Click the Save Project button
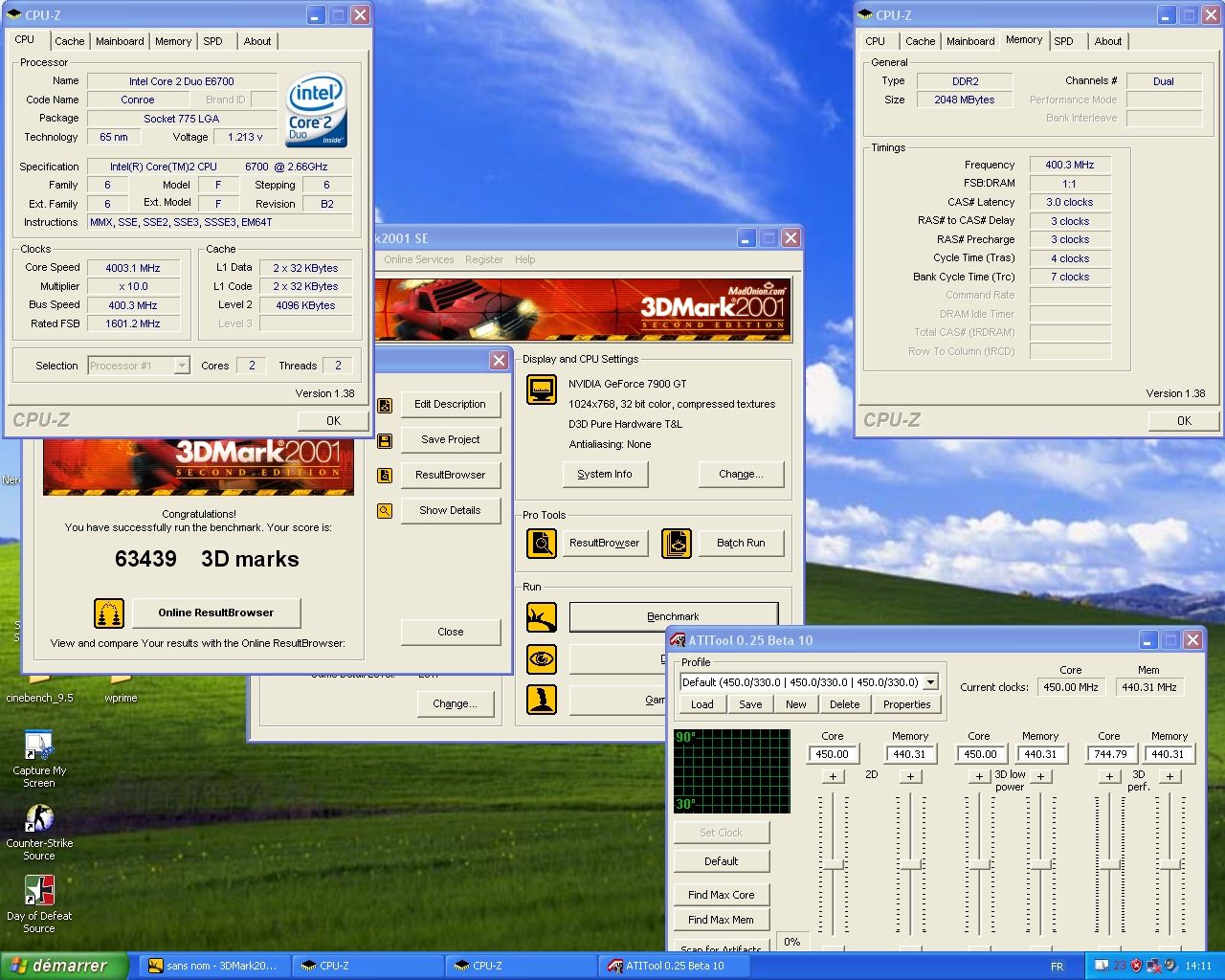The width and height of the screenshot is (1225, 980). [x=450, y=439]
